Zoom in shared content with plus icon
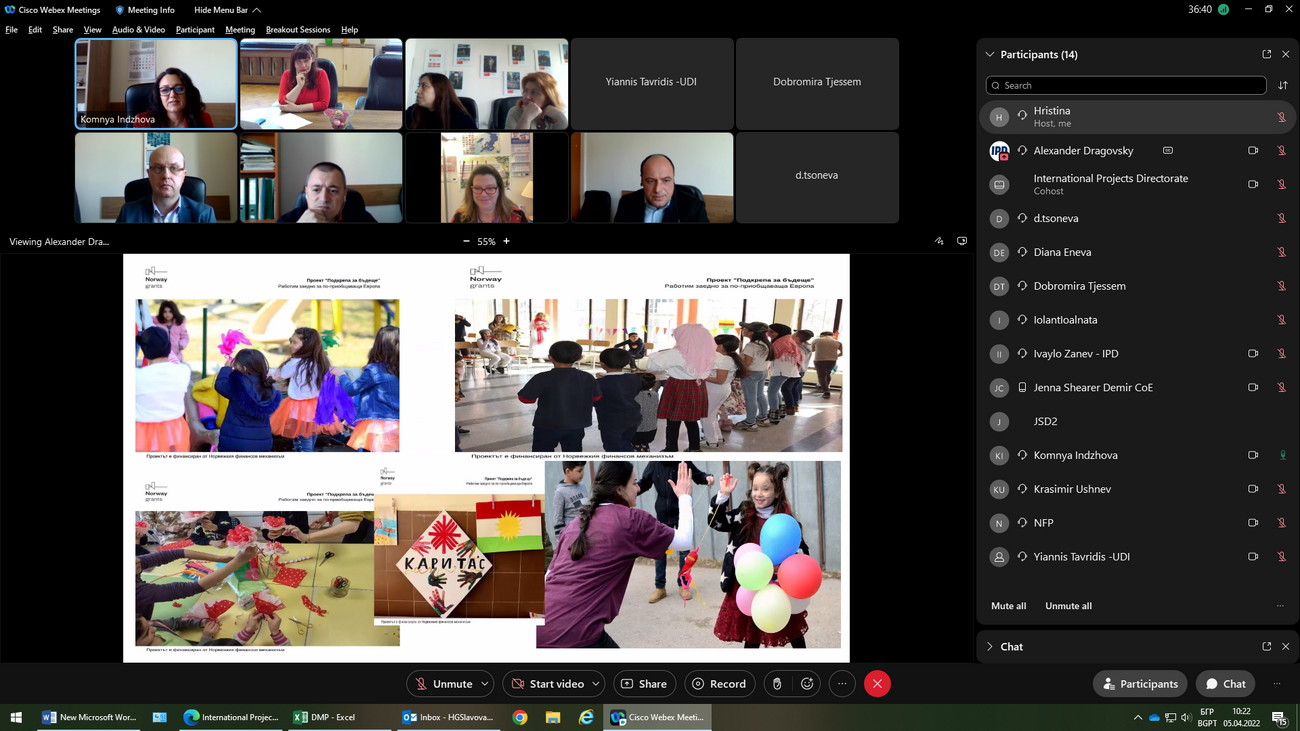The image size is (1300, 731). pyautogui.click(x=506, y=241)
